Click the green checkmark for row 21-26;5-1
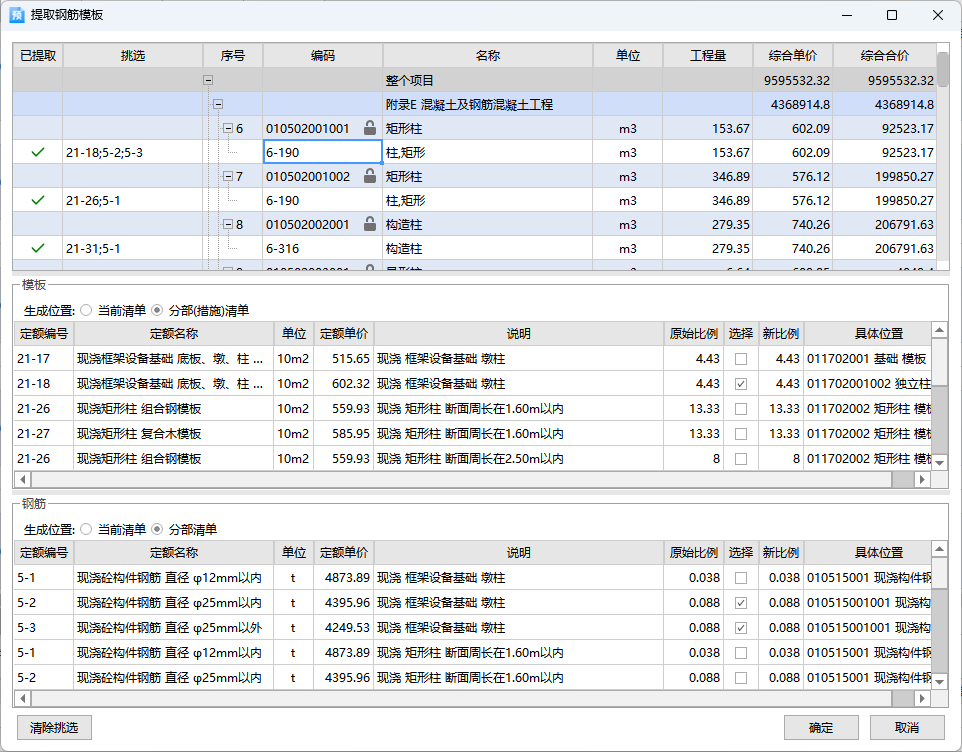 (x=38, y=200)
